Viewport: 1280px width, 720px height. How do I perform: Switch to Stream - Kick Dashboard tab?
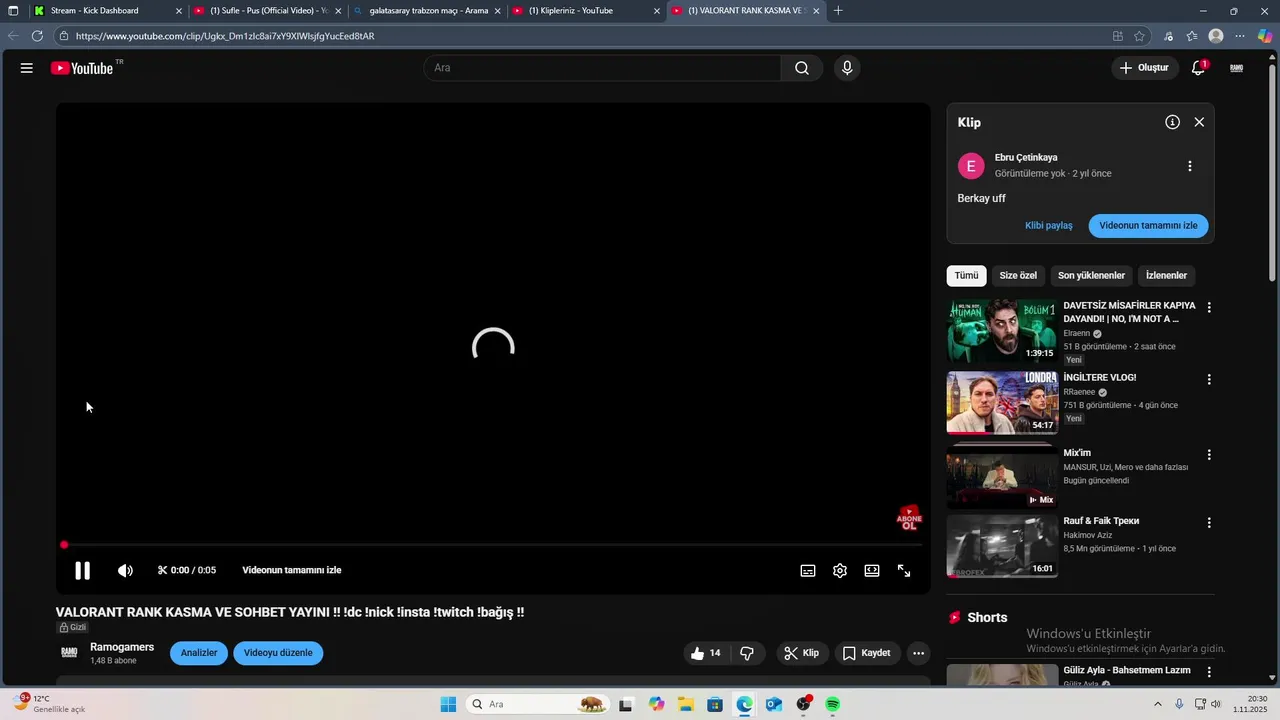pyautogui.click(x=109, y=11)
